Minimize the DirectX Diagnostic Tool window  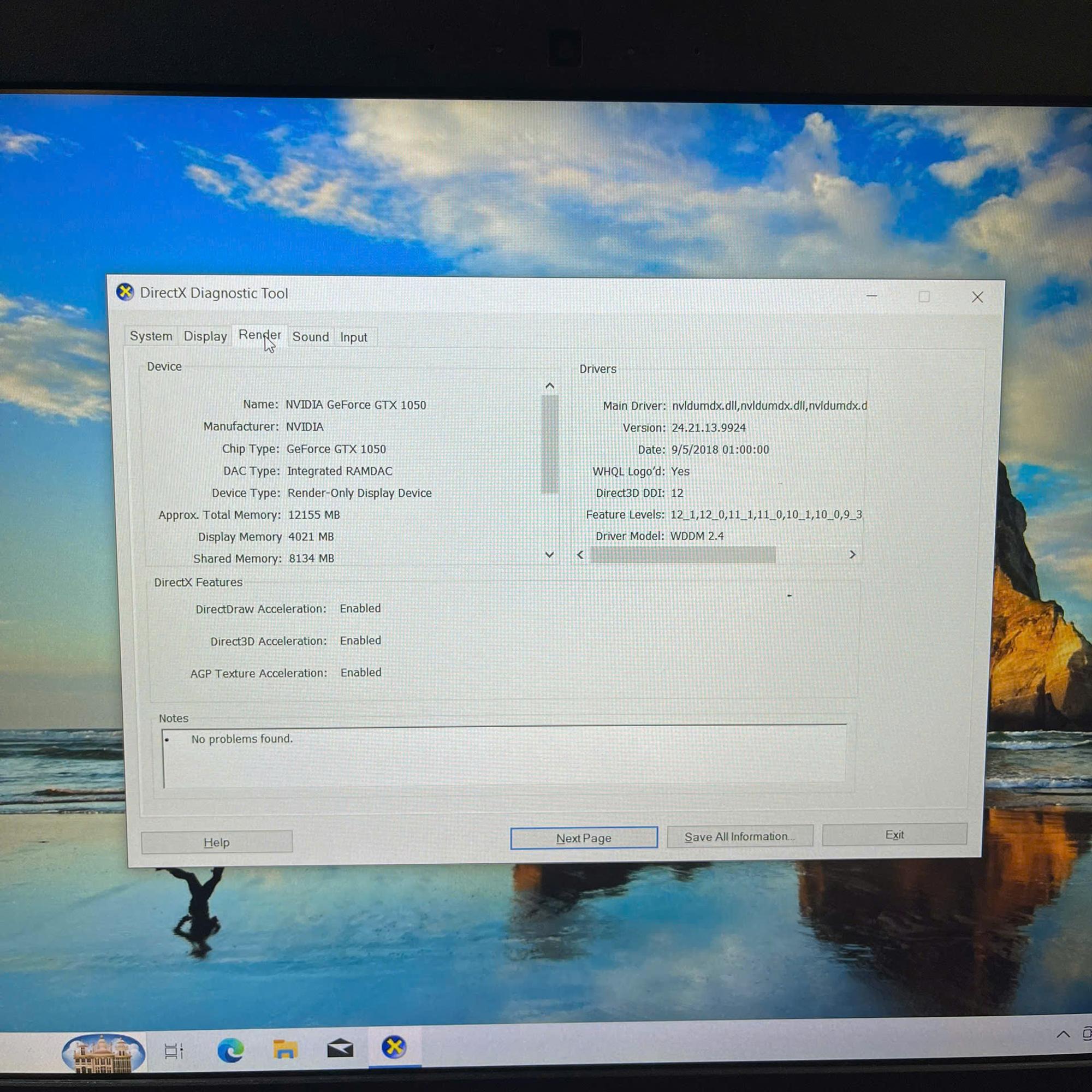[x=871, y=295]
